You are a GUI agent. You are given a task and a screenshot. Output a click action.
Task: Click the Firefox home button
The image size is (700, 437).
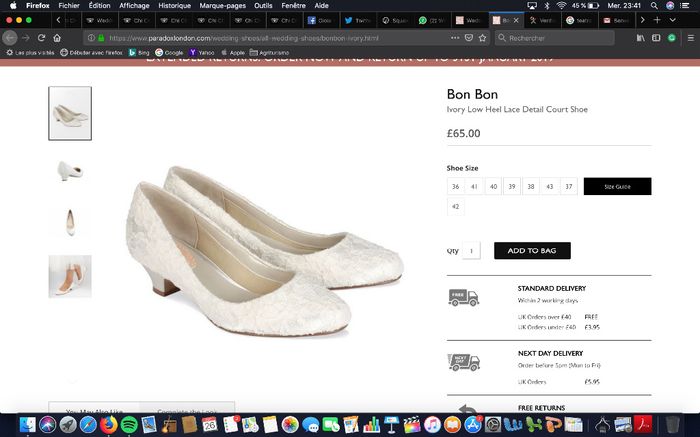[58, 37]
